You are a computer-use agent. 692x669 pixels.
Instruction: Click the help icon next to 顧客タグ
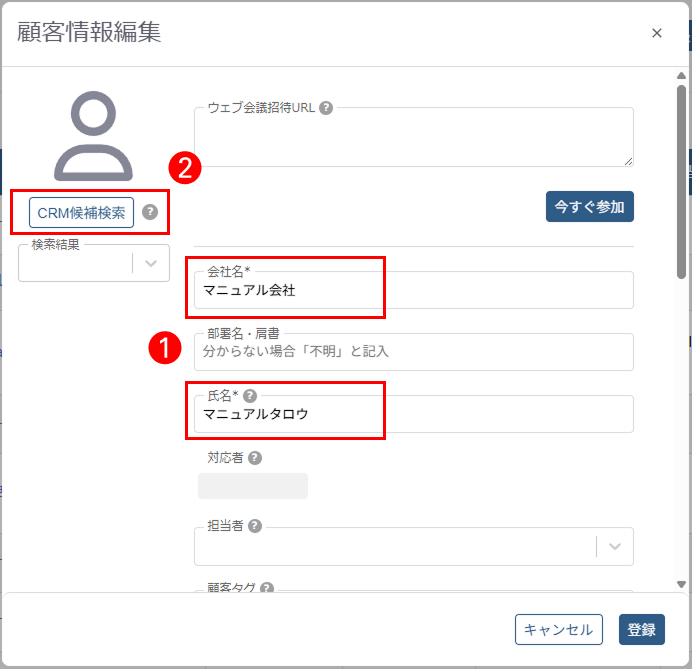point(267,589)
